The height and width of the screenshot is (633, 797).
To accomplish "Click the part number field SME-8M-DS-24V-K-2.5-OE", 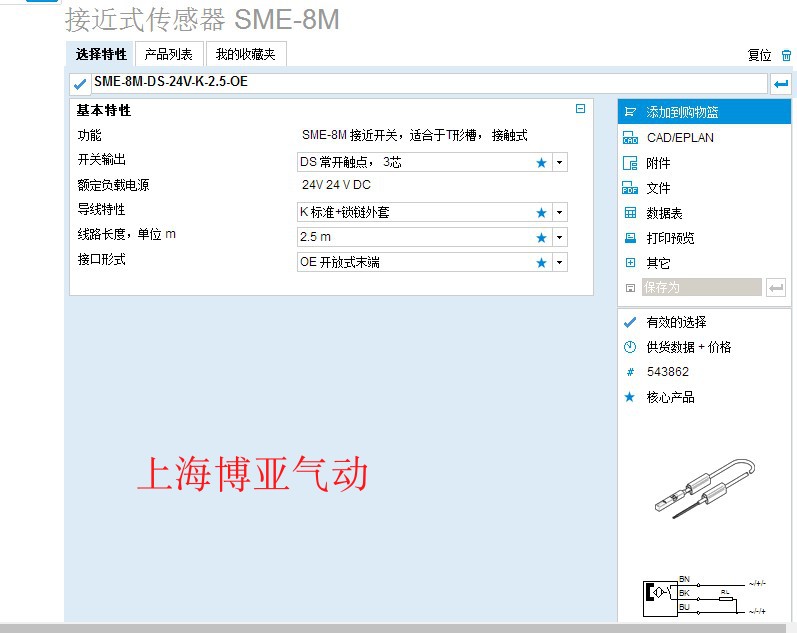I will pos(428,83).
